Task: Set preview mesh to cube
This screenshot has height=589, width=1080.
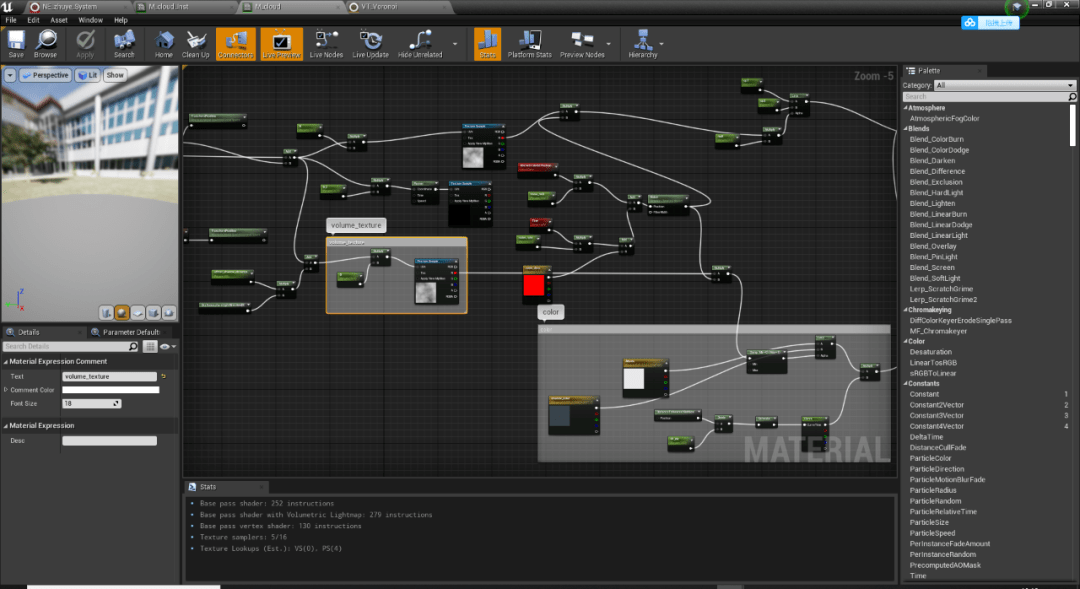Action: click(x=153, y=313)
